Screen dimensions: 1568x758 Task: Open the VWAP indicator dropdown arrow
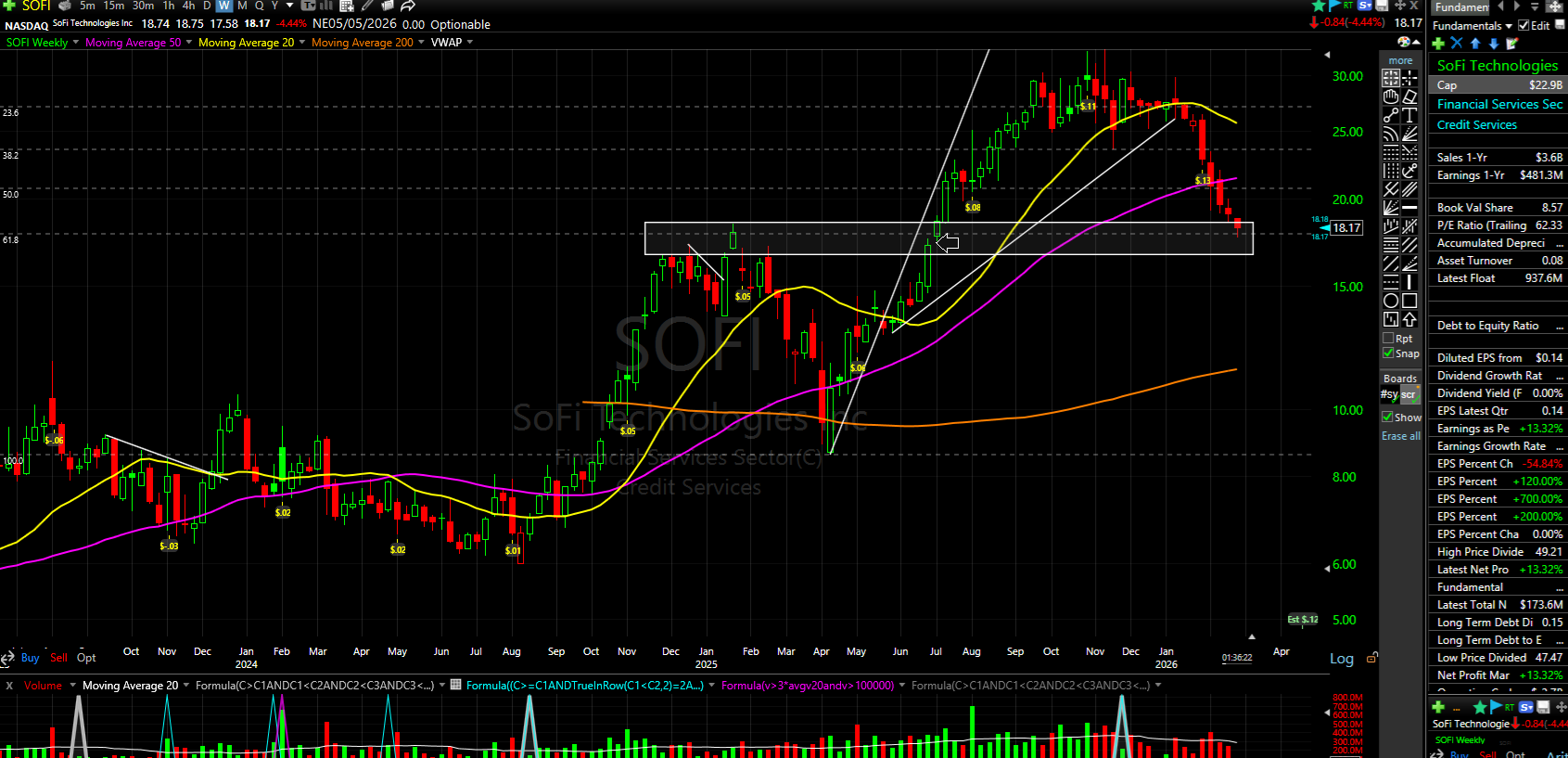click(x=469, y=42)
